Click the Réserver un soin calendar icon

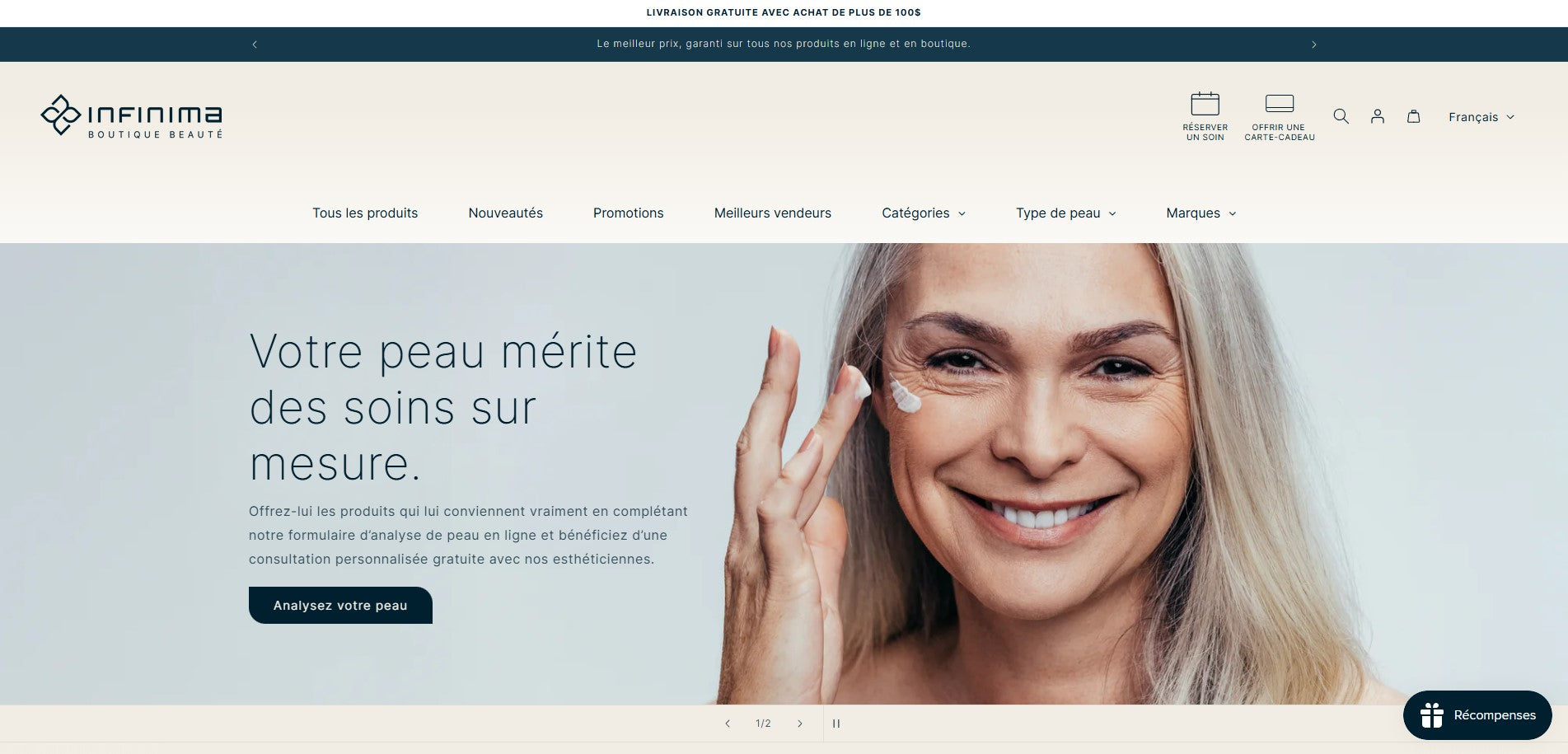click(1205, 104)
